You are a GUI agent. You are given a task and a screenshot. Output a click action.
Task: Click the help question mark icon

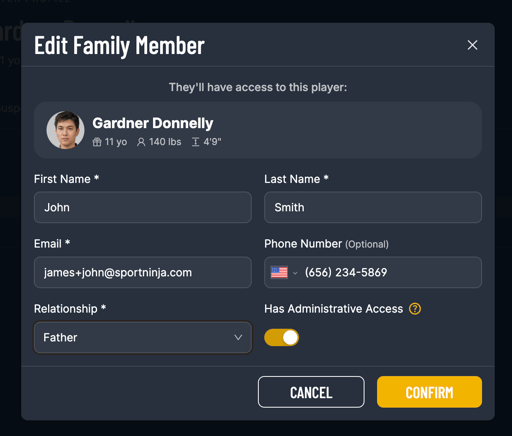415,309
